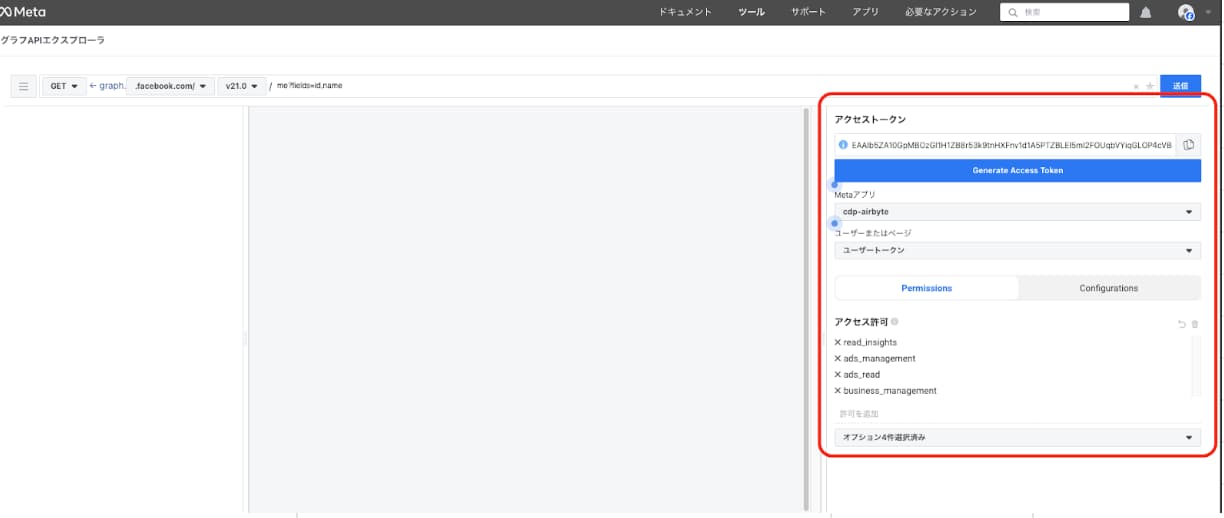Delete all permissions with trash icon
The height and width of the screenshot is (518, 1224).
pos(1194,324)
